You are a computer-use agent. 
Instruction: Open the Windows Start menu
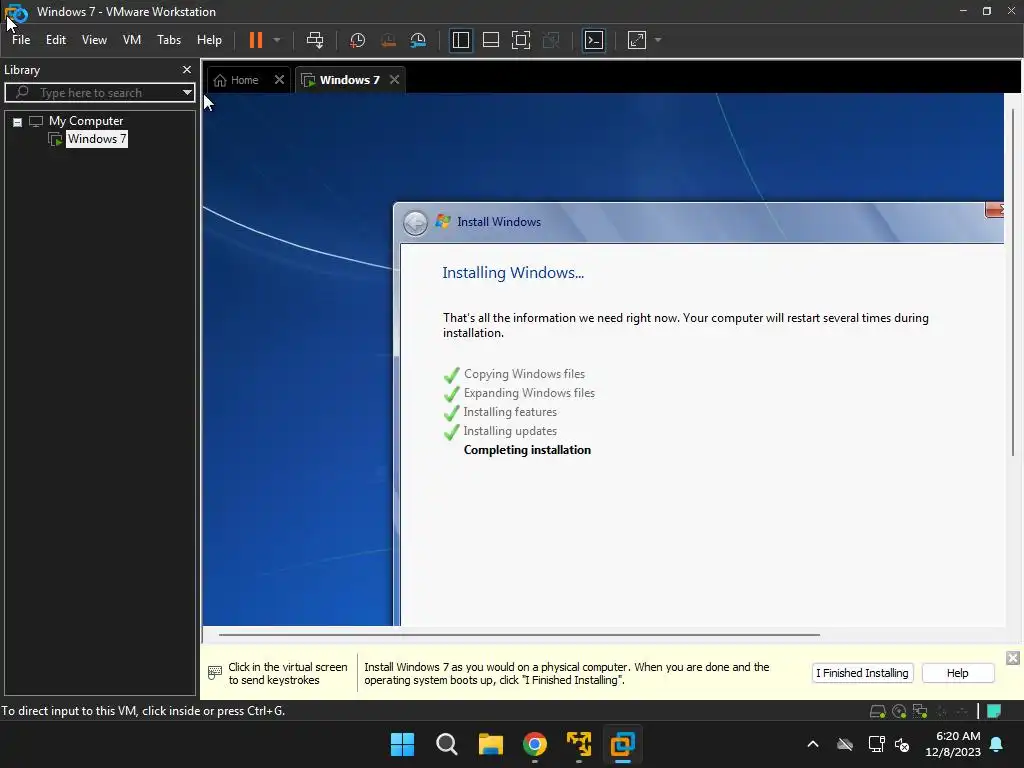402,744
